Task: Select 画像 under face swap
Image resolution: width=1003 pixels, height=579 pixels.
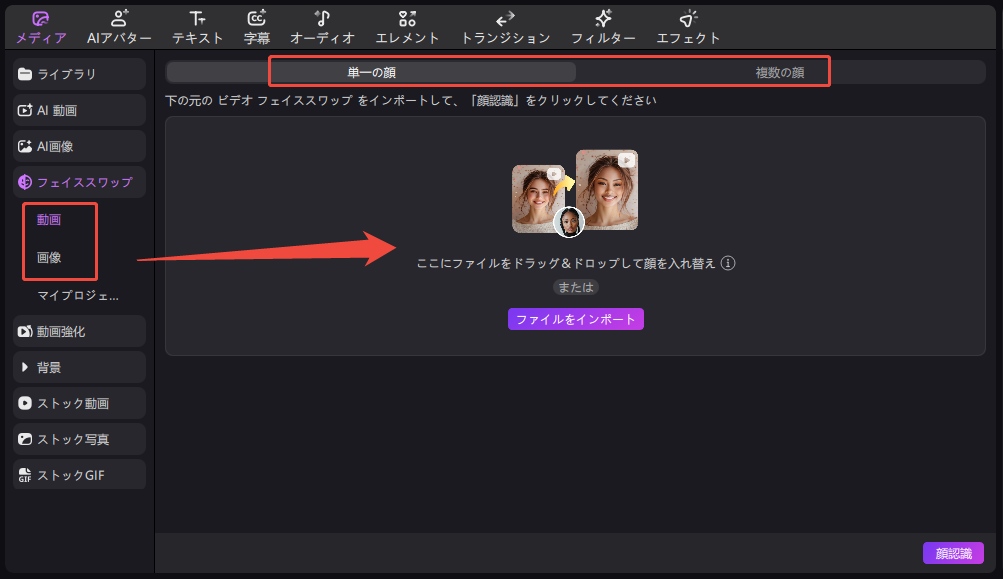Action: 49,257
